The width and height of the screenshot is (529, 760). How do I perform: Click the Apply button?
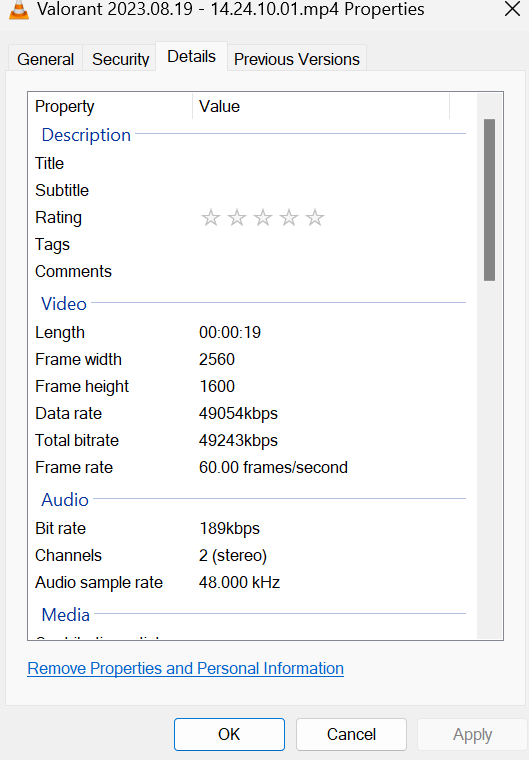pyautogui.click(x=472, y=735)
